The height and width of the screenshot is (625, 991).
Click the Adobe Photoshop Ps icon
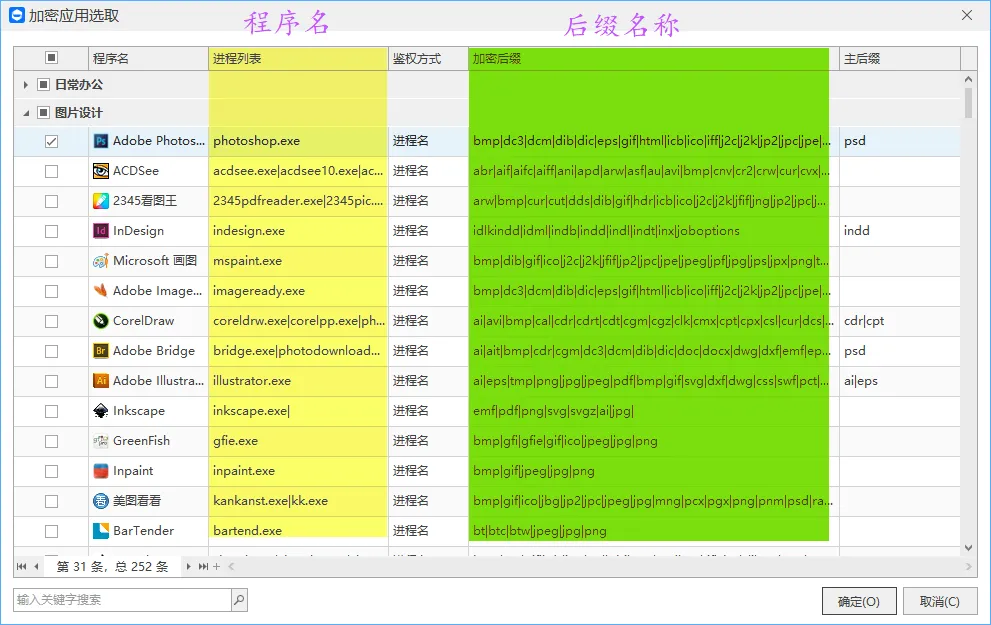[100, 141]
